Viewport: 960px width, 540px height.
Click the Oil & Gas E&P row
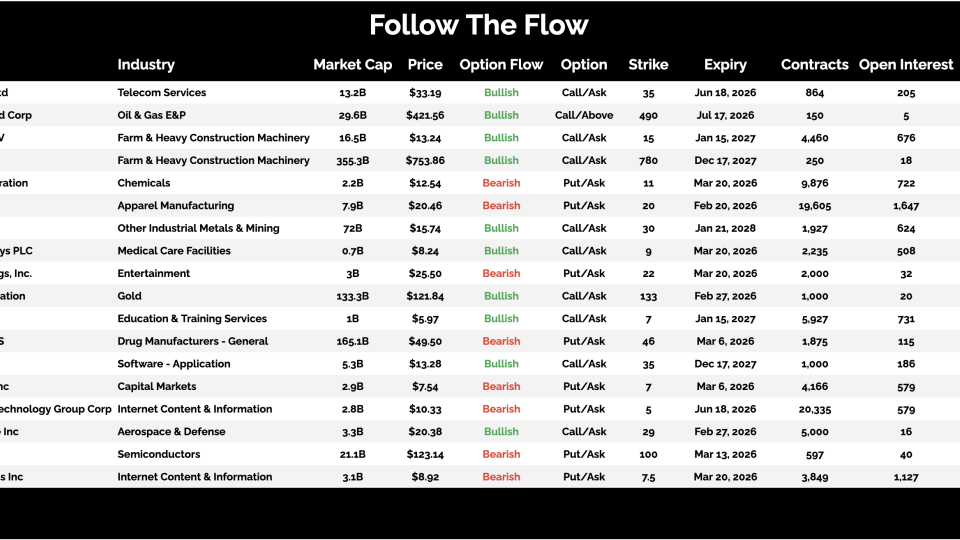(151, 116)
